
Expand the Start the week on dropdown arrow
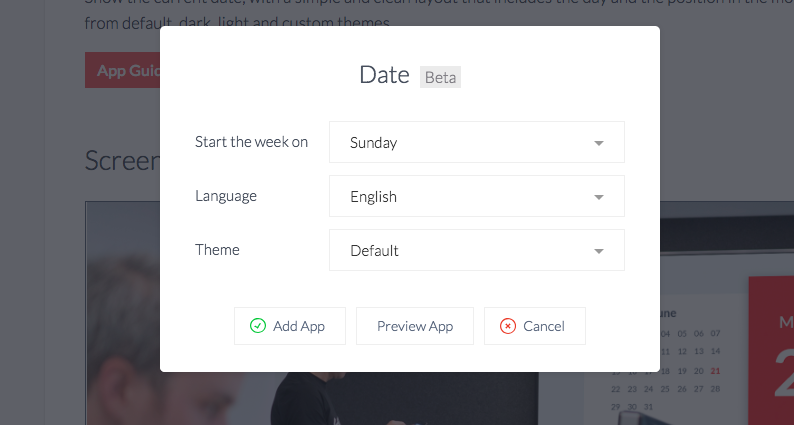599,143
